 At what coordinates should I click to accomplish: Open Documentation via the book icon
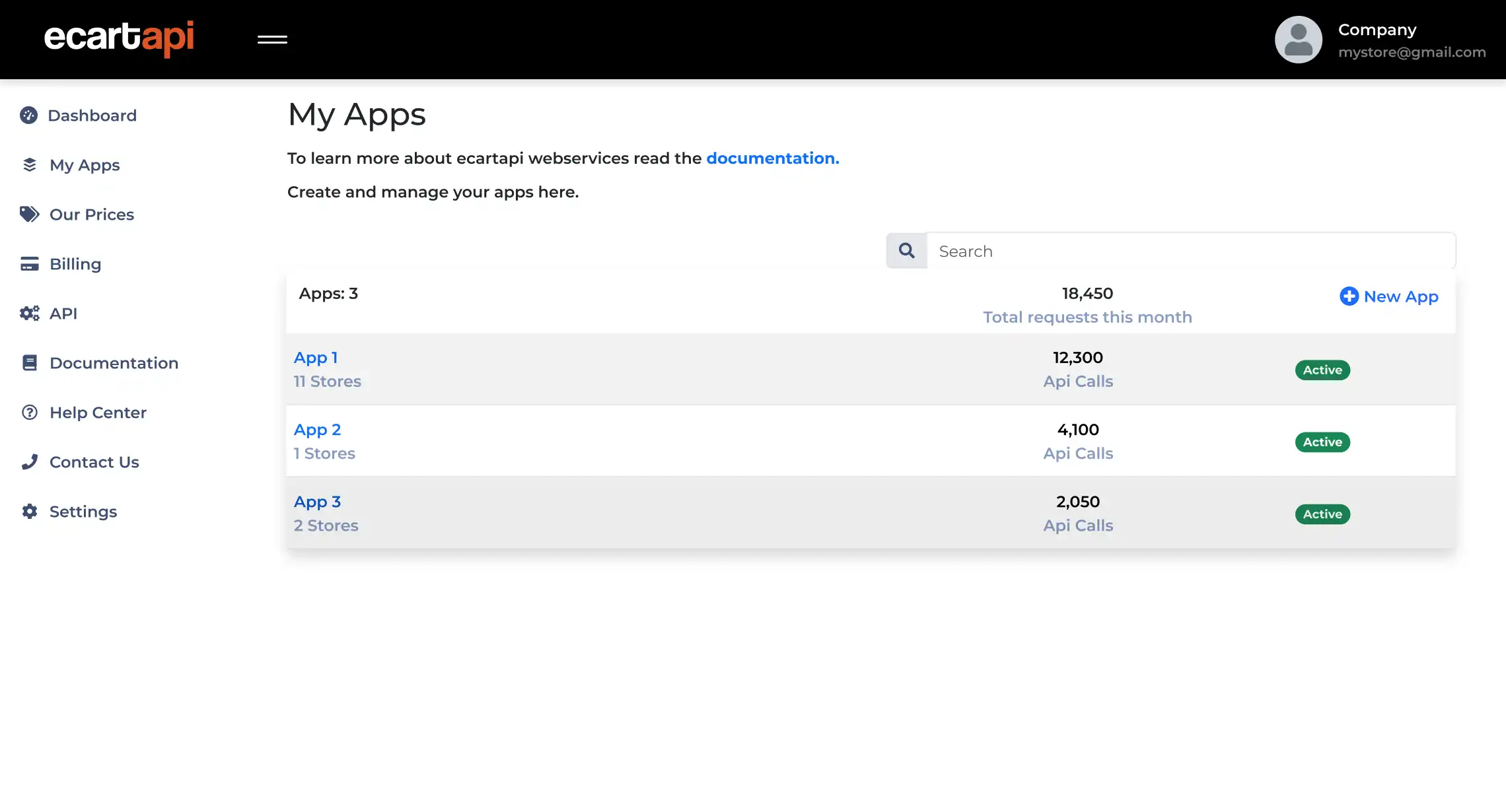[29, 362]
